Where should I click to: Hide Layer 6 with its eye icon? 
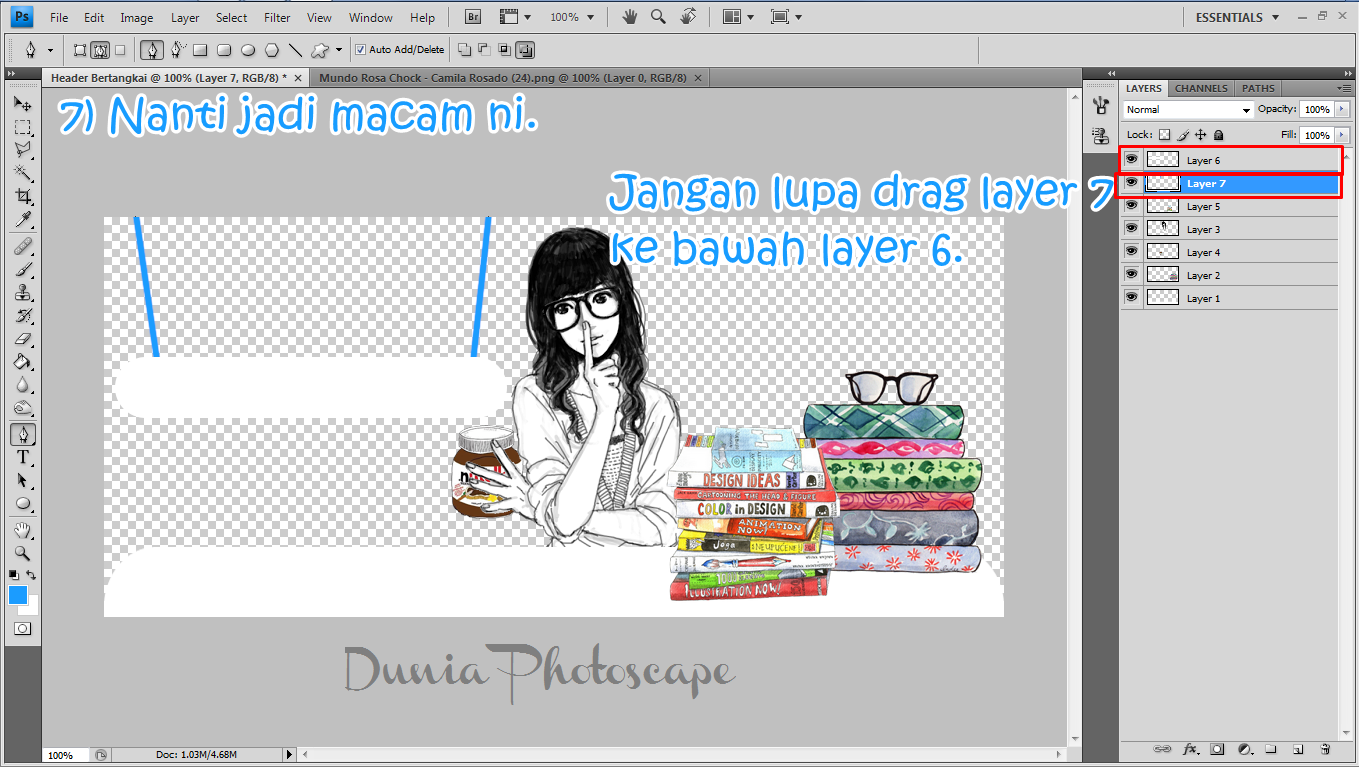tap(1131, 160)
